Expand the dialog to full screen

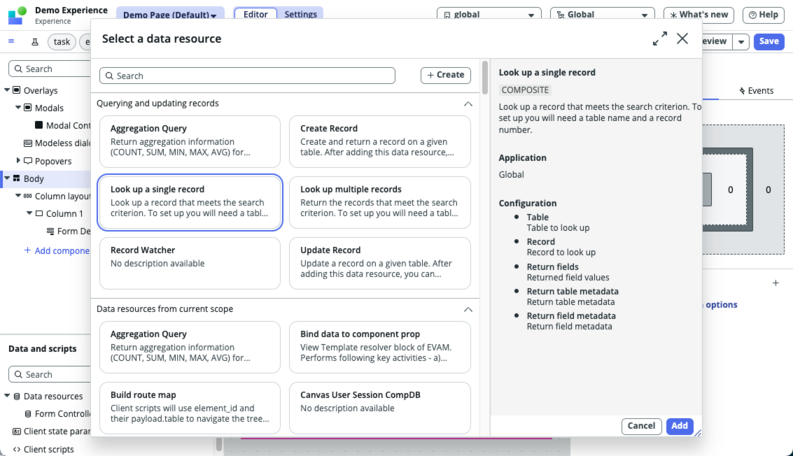(659, 38)
